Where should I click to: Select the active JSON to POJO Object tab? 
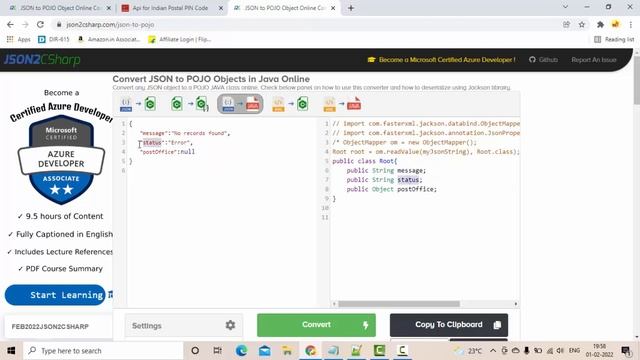click(x=283, y=8)
